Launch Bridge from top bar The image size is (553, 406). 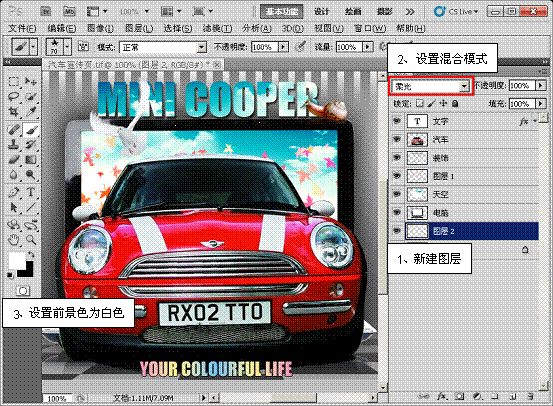click(45, 12)
